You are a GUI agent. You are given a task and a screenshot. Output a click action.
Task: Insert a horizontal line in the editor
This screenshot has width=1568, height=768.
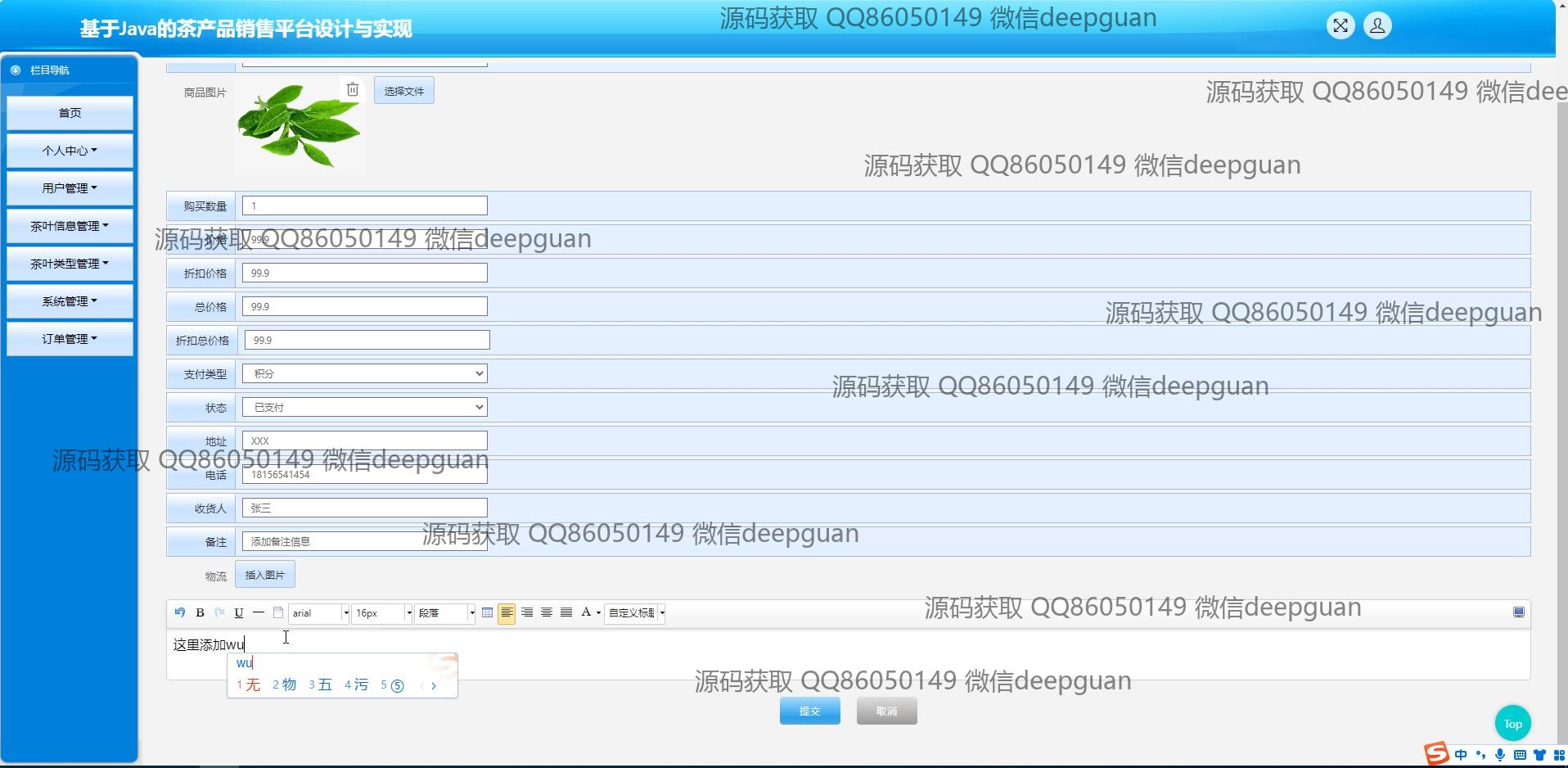[259, 612]
